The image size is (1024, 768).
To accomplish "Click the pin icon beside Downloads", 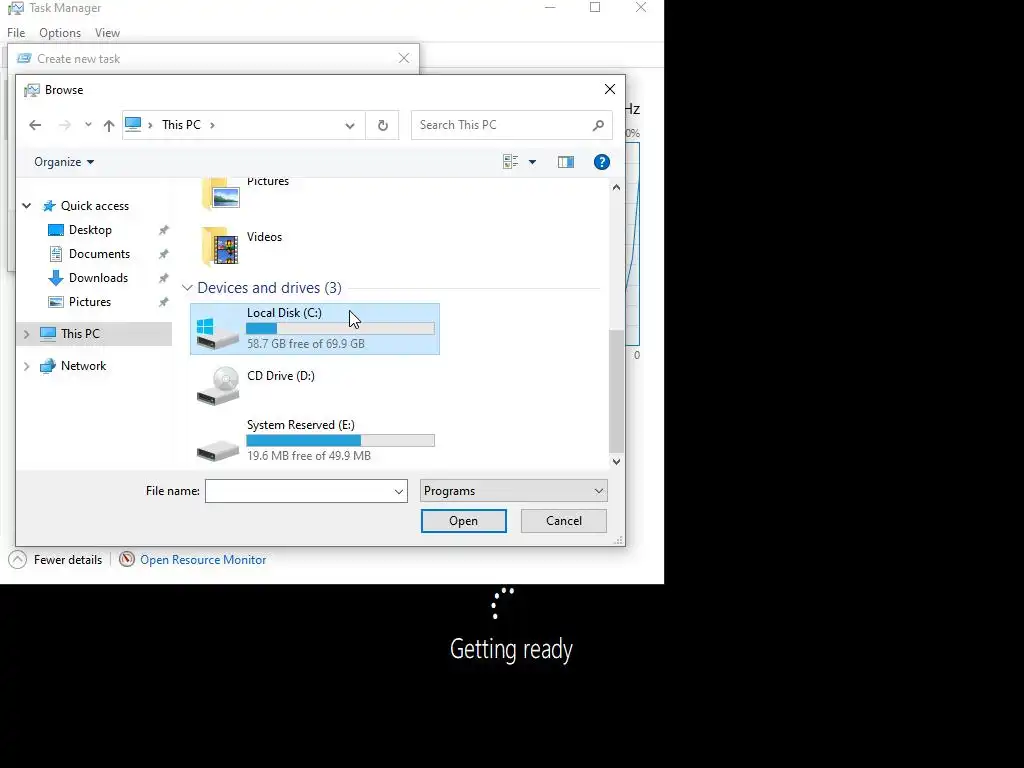I will point(164,278).
